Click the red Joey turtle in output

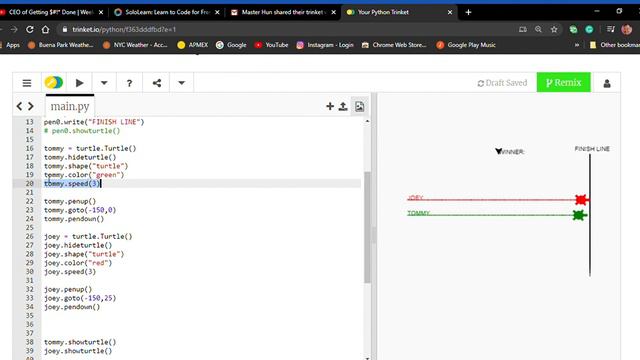(581, 200)
